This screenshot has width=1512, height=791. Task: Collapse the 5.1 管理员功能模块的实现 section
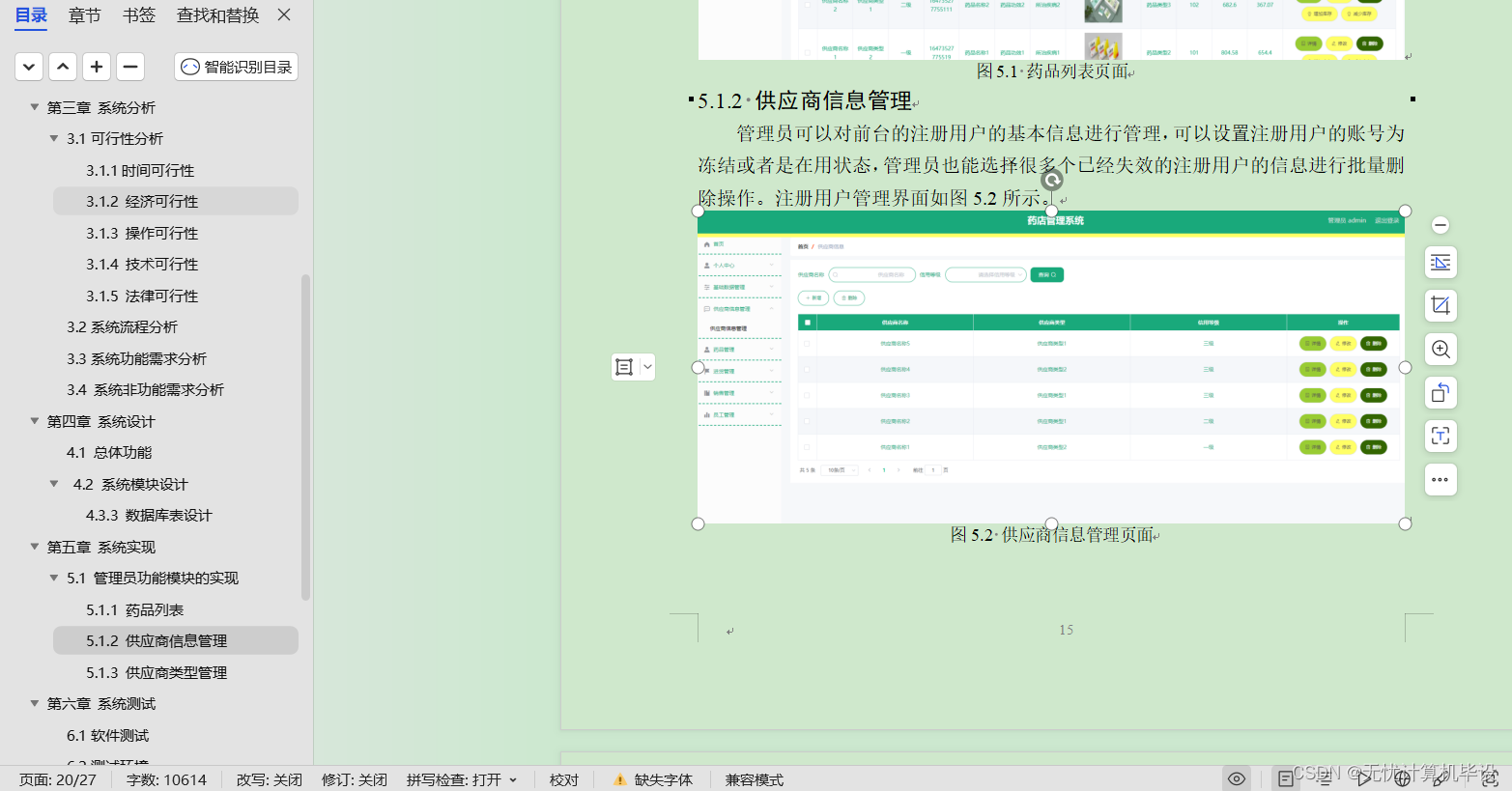click(x=55, y=578)
